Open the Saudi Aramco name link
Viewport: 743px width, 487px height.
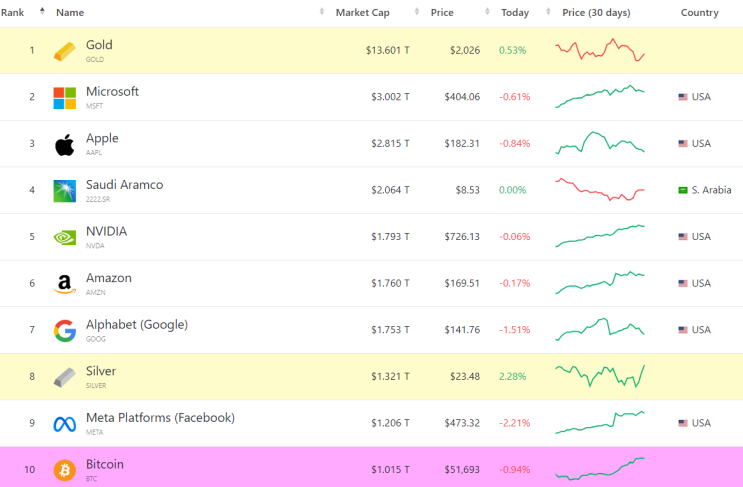(124, 185)
